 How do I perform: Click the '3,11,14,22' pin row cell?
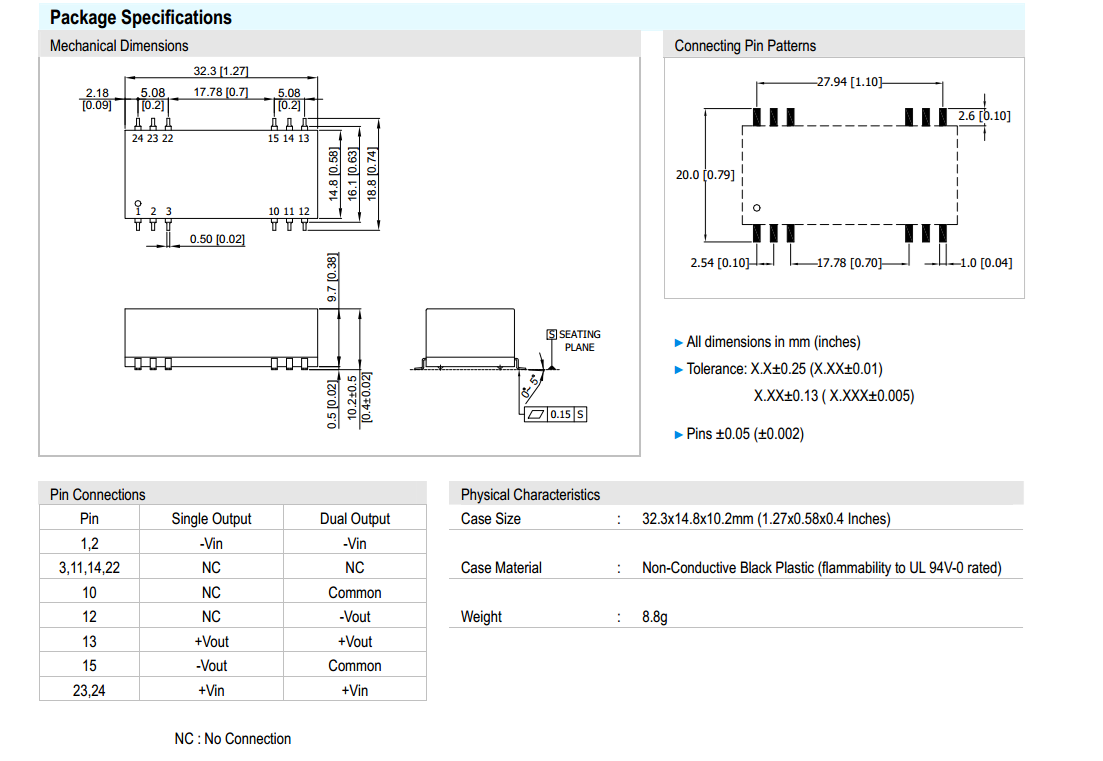(x=90, y=567)
